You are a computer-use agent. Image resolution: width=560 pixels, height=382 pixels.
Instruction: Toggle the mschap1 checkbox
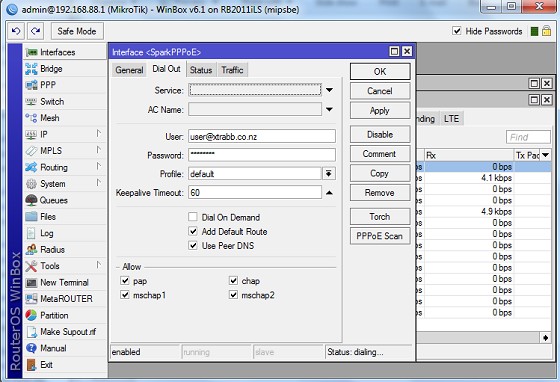pyautogui.click(x=125, y=295)
